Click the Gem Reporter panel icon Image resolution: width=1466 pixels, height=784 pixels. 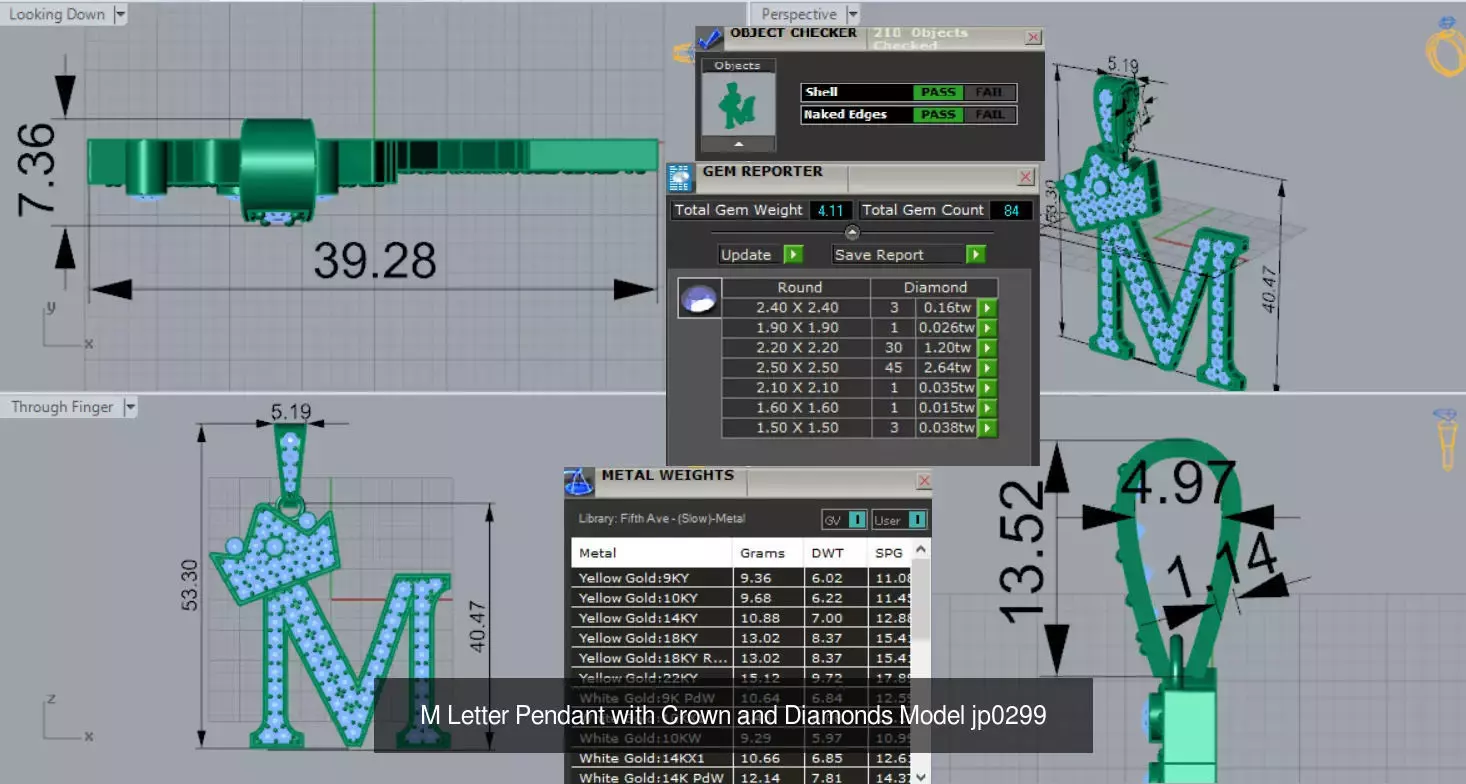click(680, 178)
